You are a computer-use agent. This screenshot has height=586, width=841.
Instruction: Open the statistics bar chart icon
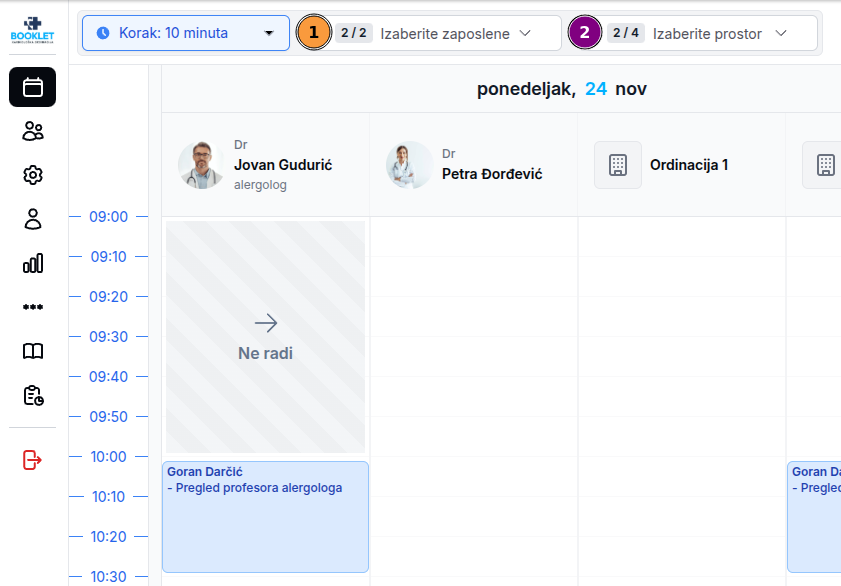[33, 263]
